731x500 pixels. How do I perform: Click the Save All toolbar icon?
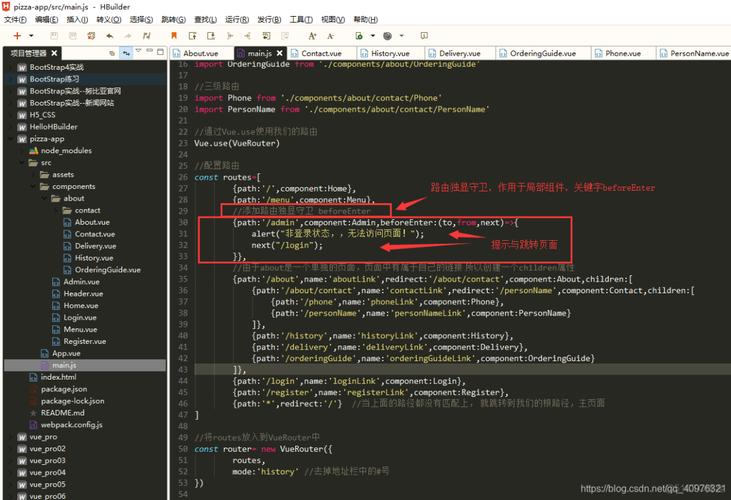point(73,35)
